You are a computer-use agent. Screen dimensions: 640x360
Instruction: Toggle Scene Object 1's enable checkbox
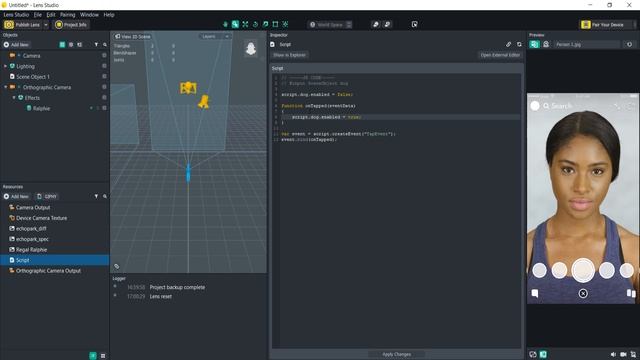coord(104,76)
